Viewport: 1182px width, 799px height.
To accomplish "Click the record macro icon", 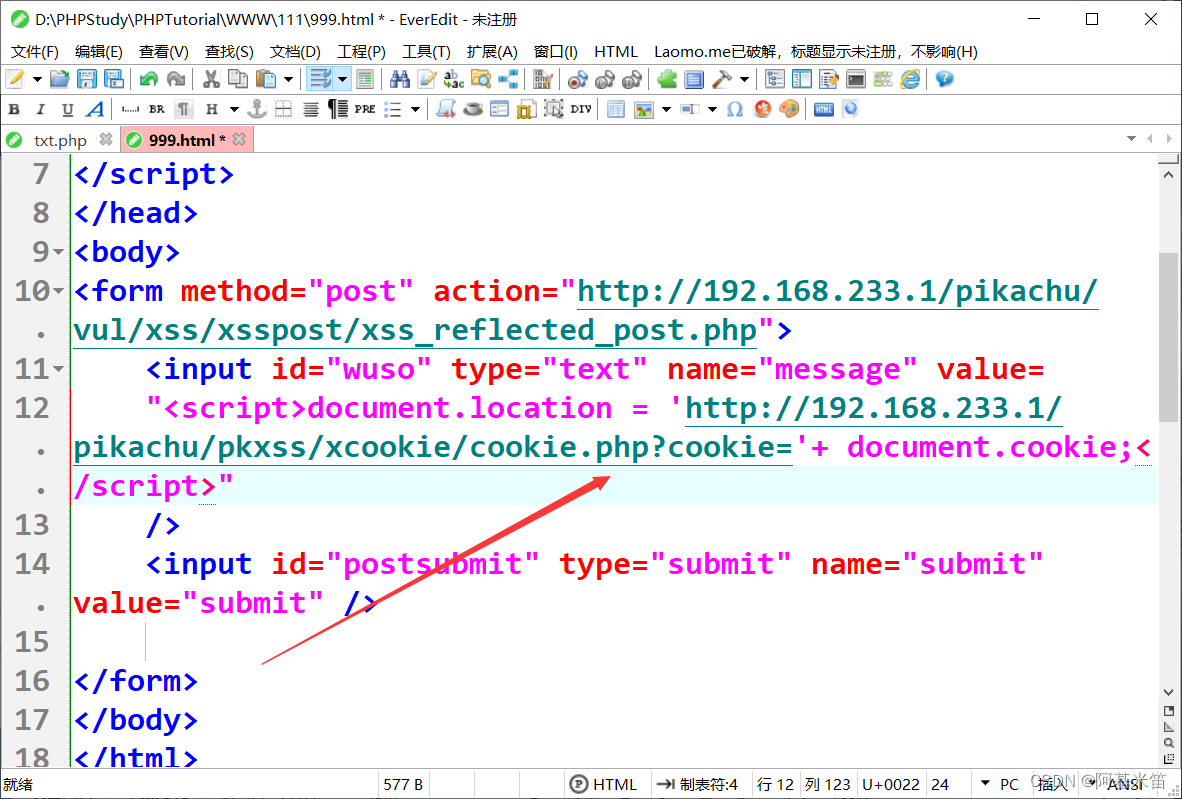I will pos(577,79).
